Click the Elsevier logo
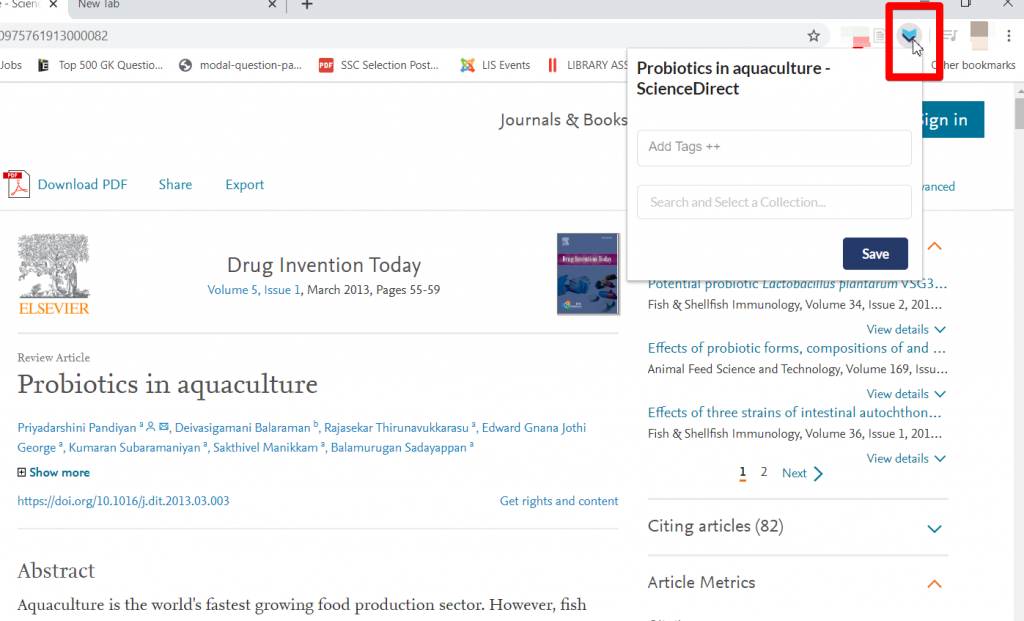 tap(54, 274)
